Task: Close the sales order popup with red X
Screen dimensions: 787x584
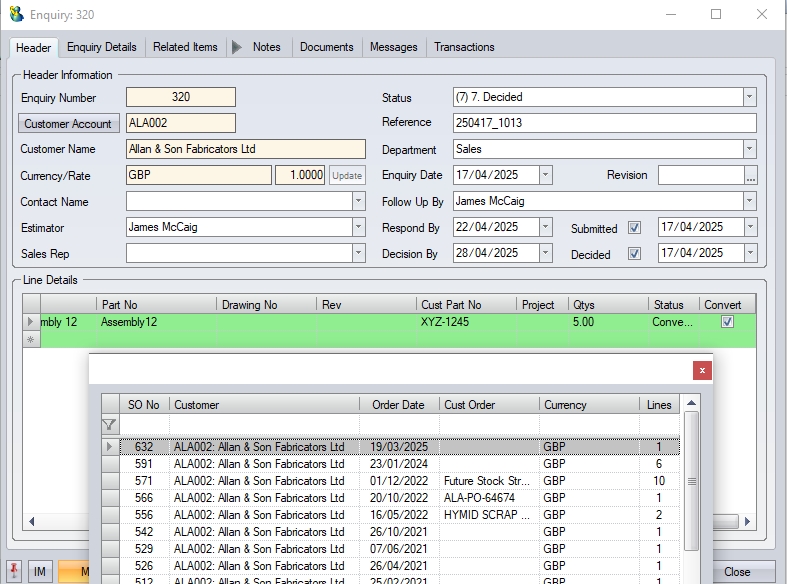Action: pos(702,370)
